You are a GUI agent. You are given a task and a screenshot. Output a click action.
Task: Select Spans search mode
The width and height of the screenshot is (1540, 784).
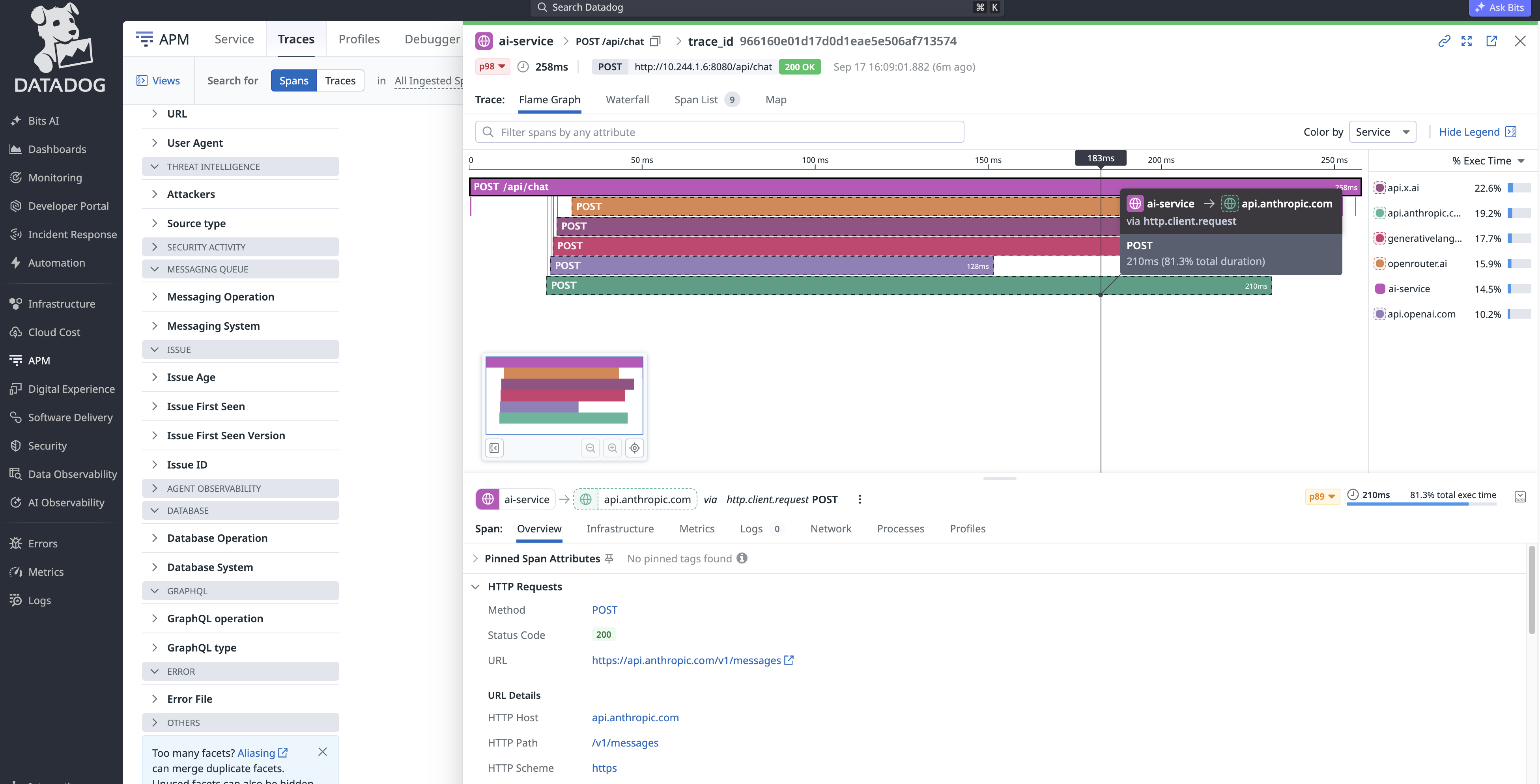coord(293,81)
